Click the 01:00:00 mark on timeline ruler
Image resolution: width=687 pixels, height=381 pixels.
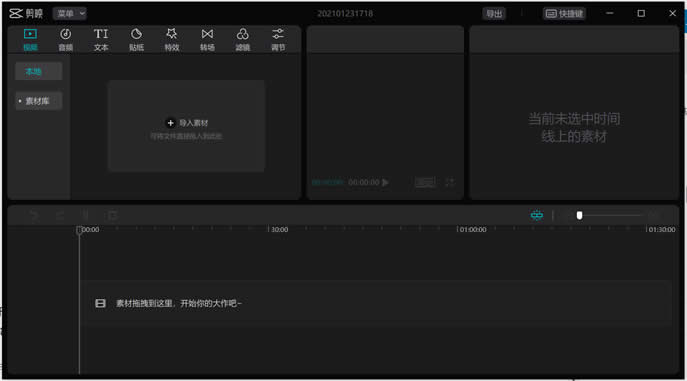[x=472, y=229]
